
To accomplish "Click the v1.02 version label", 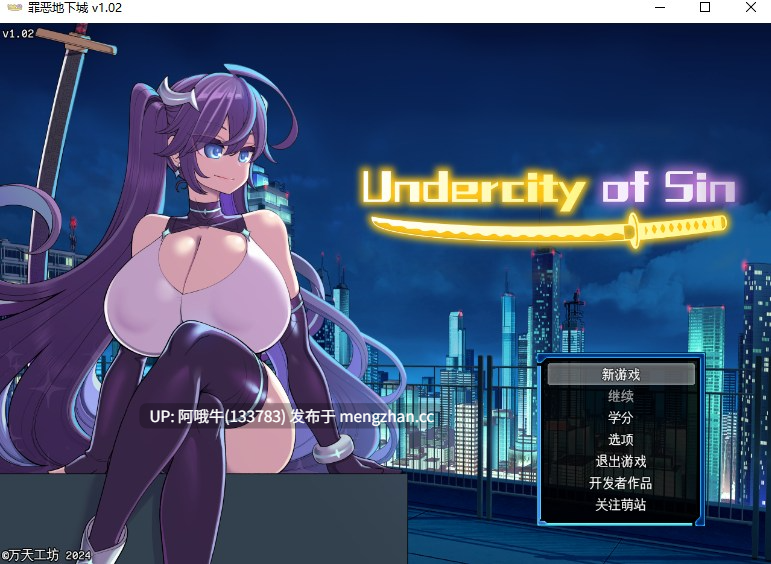I will pos(18,34).
